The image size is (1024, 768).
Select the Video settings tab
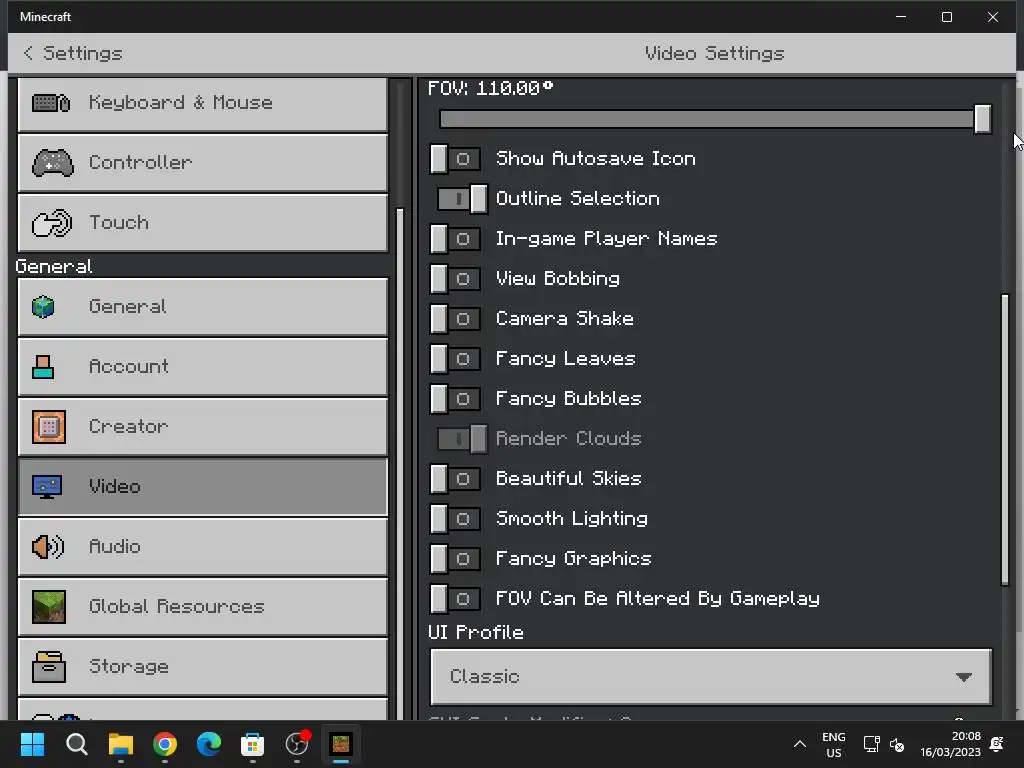[x=203, y=487]
